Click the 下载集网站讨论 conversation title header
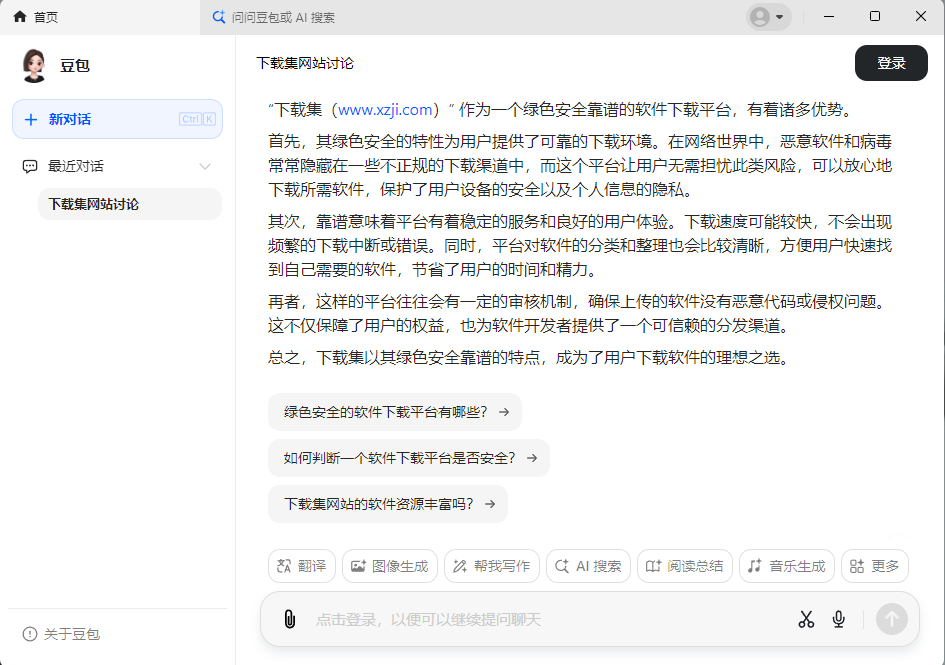Screen dimensions: 945x665 305,63
